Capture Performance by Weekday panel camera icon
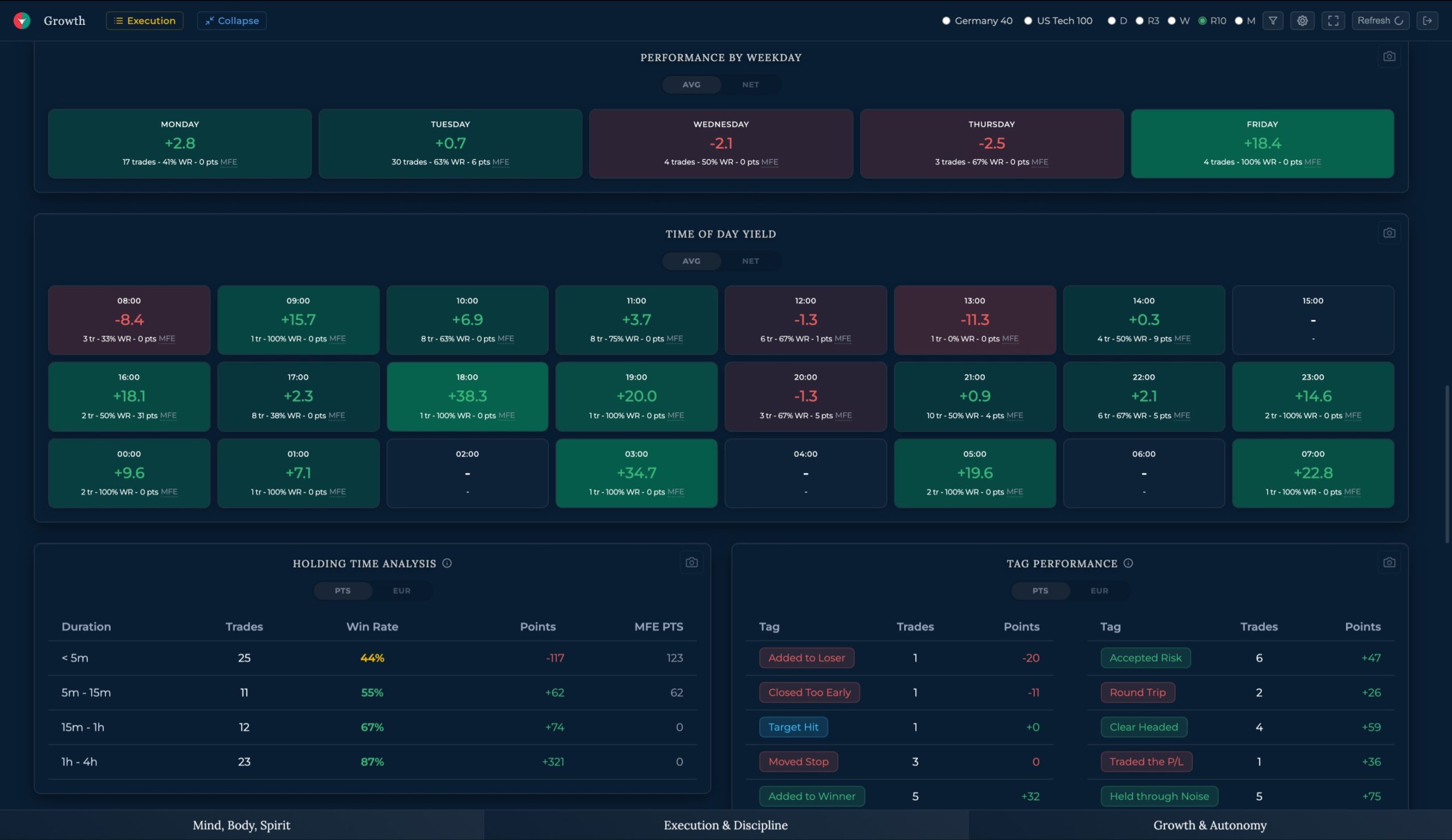The height and width of the screenshot is (840, 1452). [x=1388, y=57]
